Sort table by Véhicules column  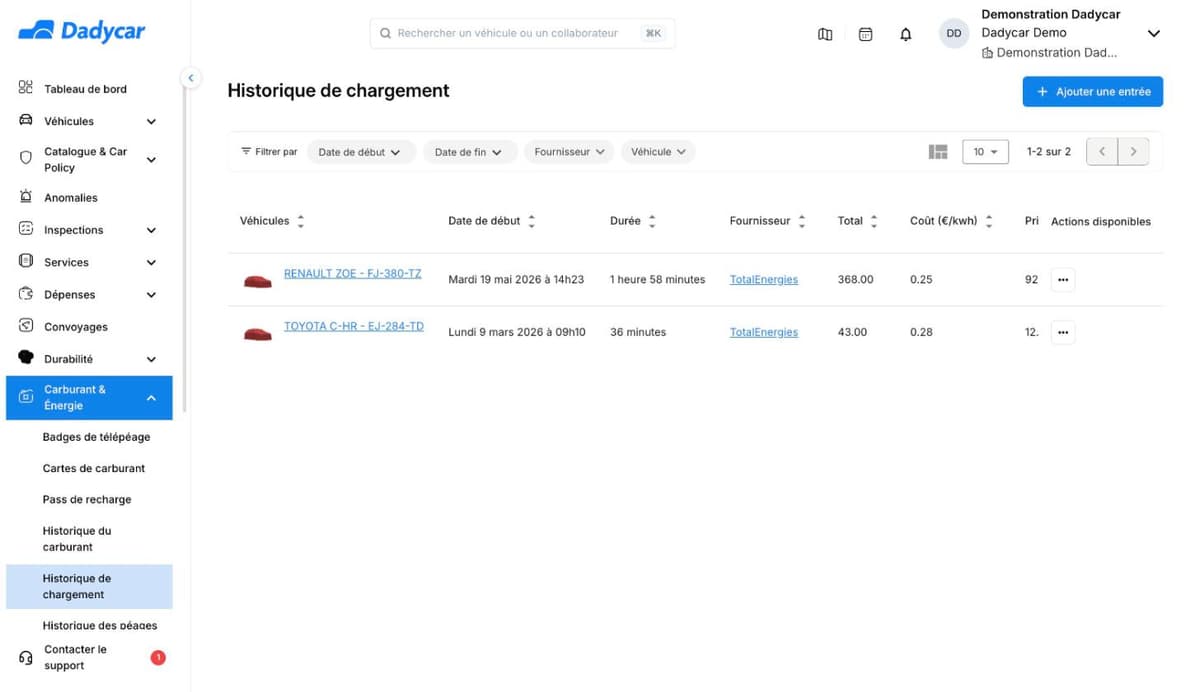[x=301, y=222]
